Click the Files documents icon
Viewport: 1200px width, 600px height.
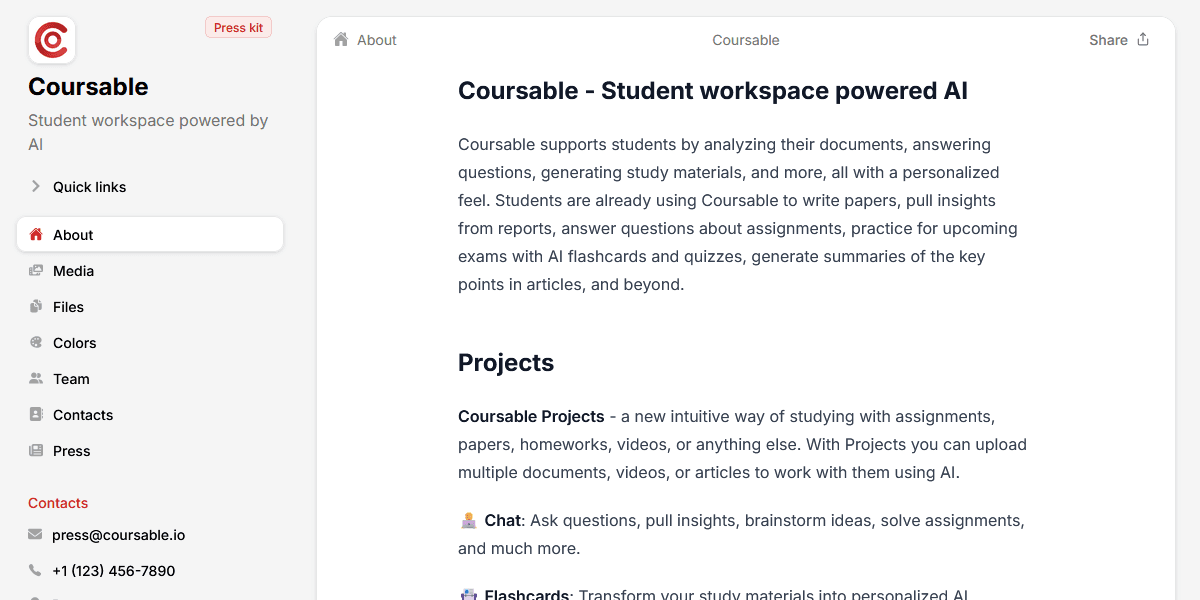tap(36, 307)
